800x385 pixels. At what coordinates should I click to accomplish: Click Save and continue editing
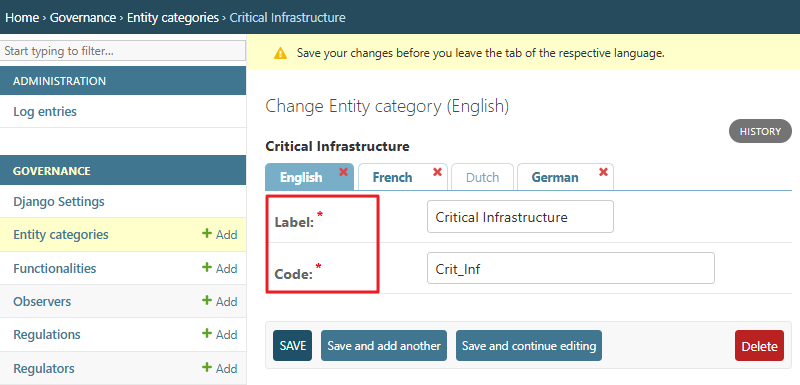(529, 346)
